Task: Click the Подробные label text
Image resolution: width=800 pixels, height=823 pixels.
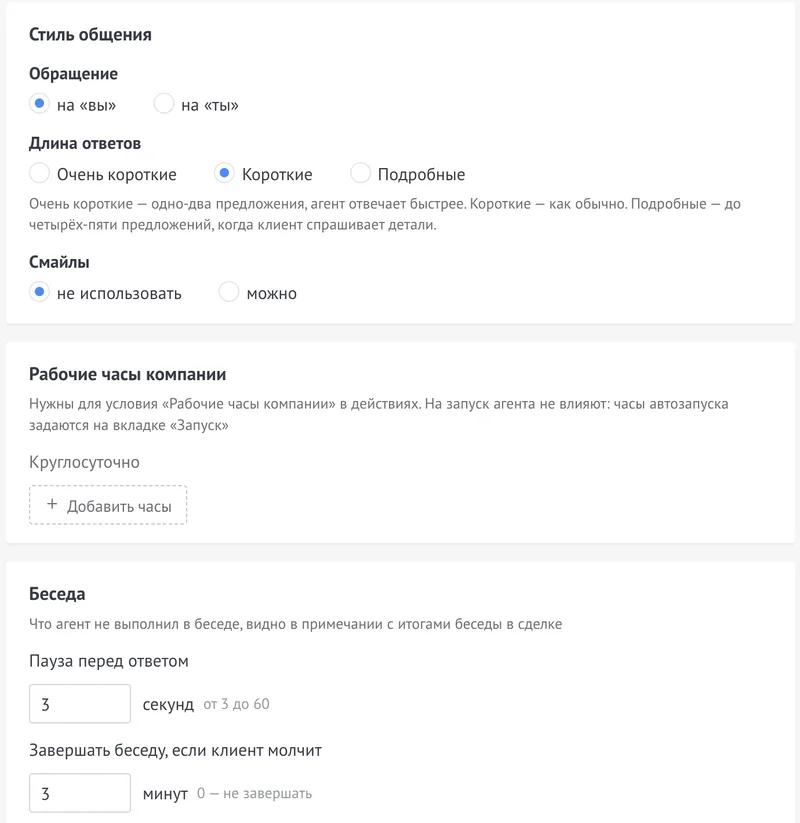Action: point(422,175)
